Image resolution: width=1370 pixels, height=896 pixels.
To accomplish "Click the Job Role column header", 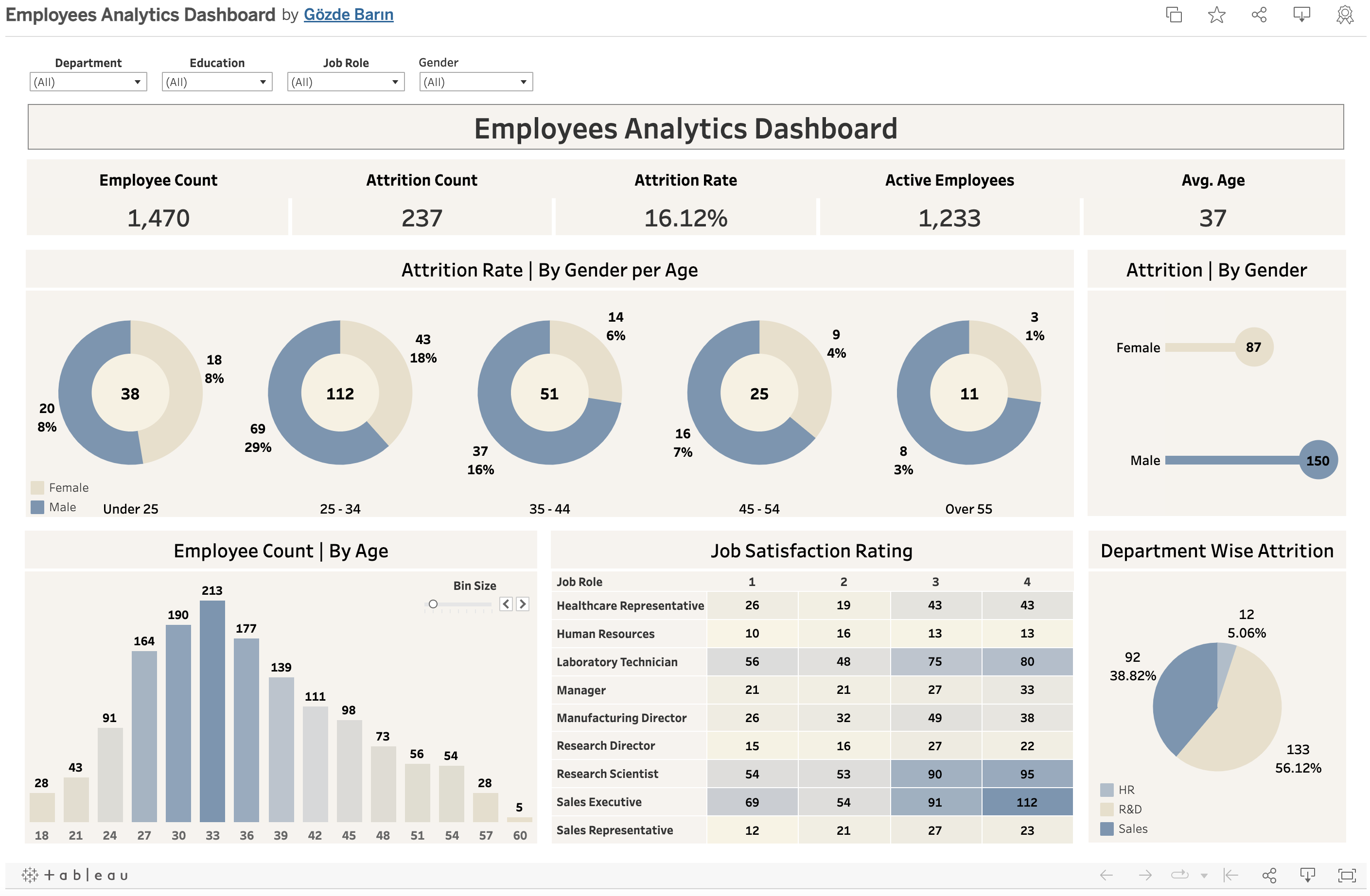I will tap(579, 581).
